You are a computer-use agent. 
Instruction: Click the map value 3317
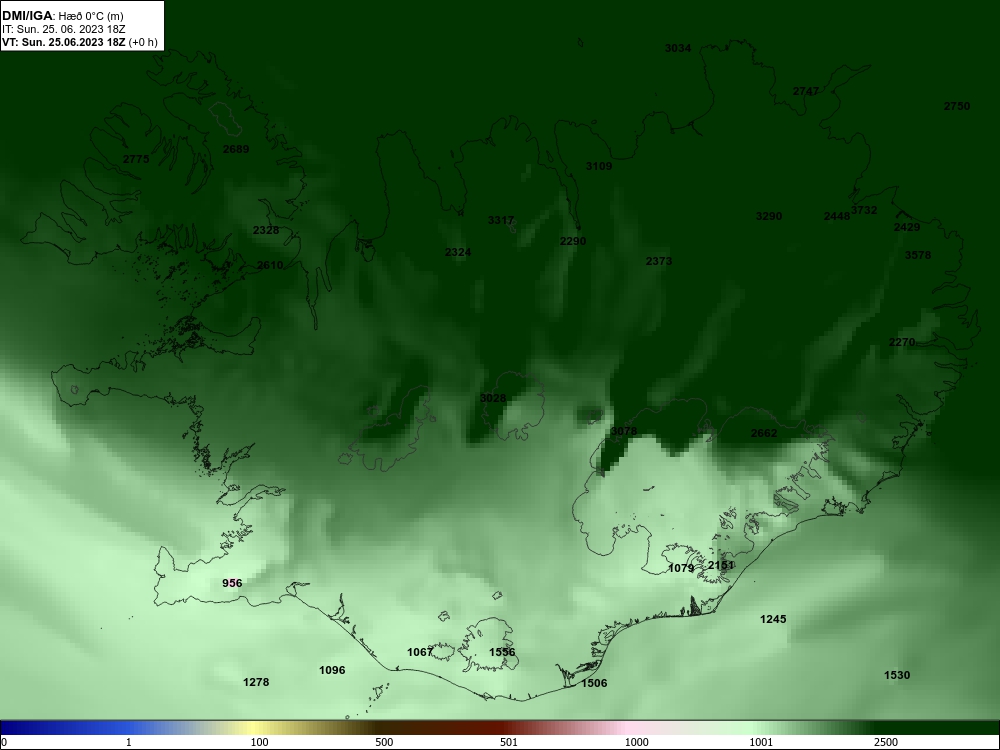click(501, 220)
